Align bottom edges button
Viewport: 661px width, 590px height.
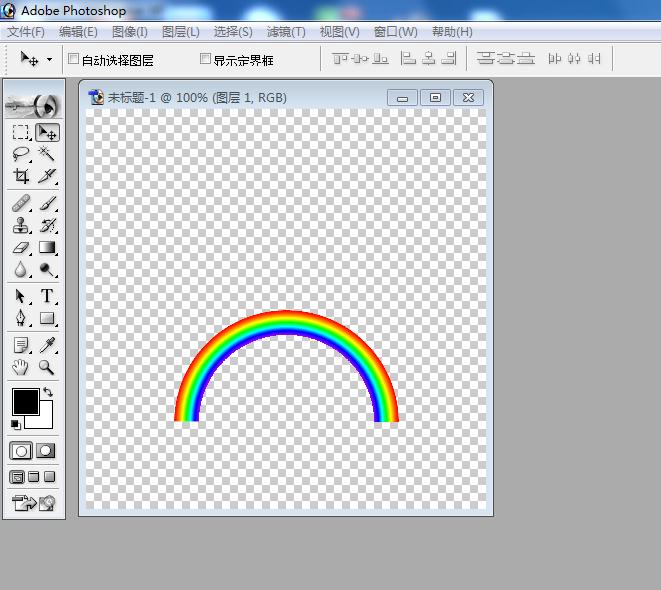(380, 59)
